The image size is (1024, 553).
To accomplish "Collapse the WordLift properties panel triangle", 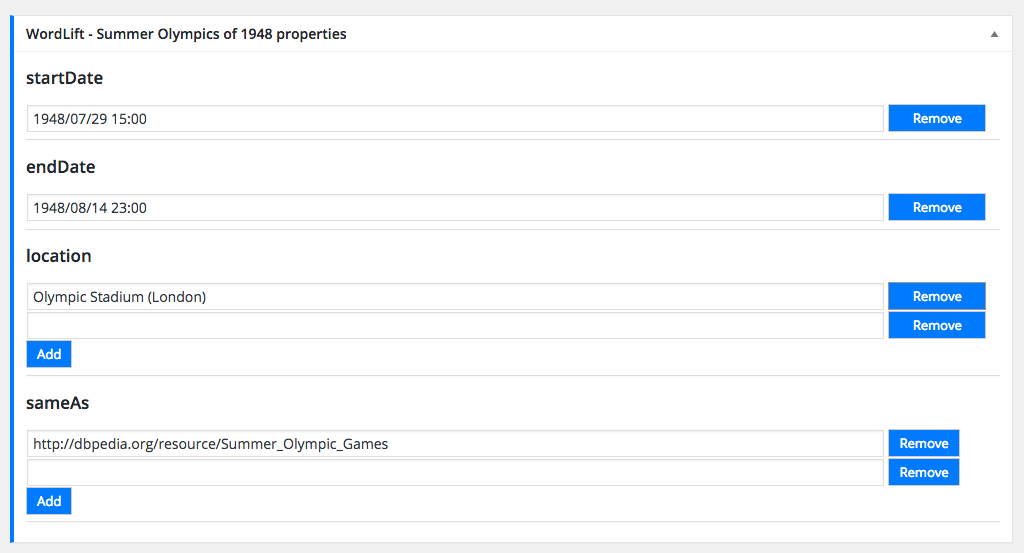I will [994, 34].
